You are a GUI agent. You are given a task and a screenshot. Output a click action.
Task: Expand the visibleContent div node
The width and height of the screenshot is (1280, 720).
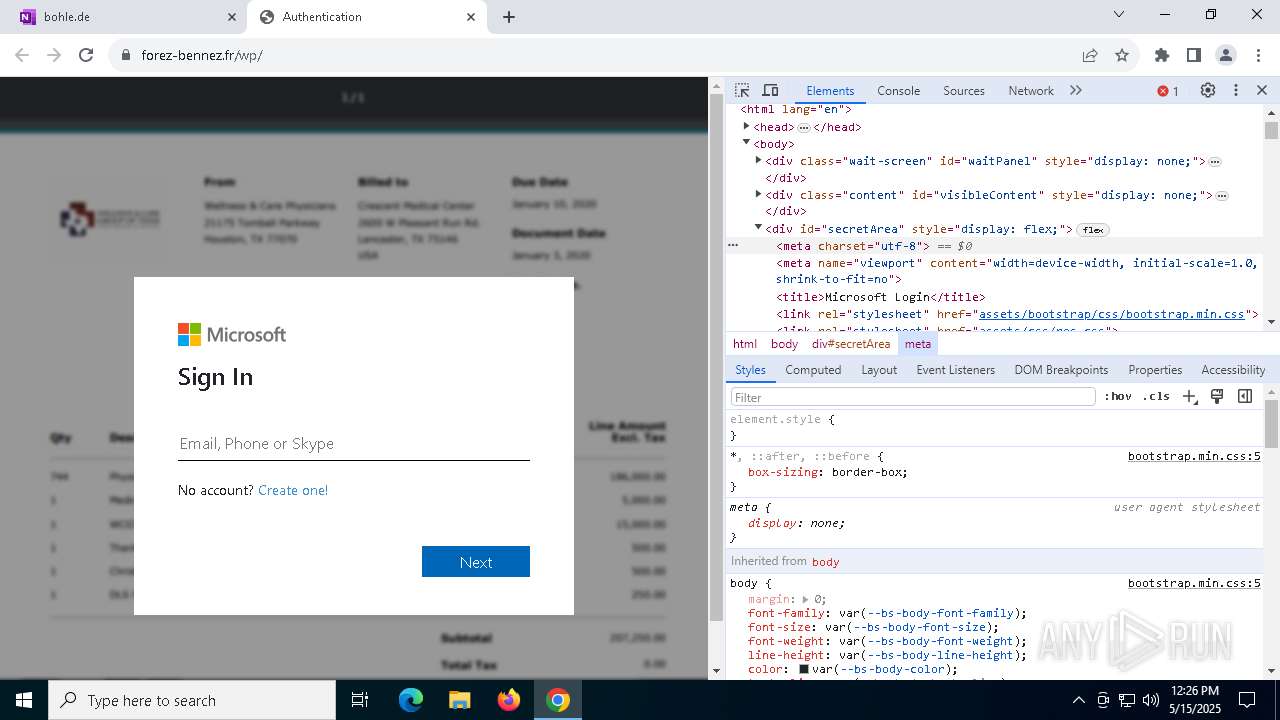pos(758,194)
